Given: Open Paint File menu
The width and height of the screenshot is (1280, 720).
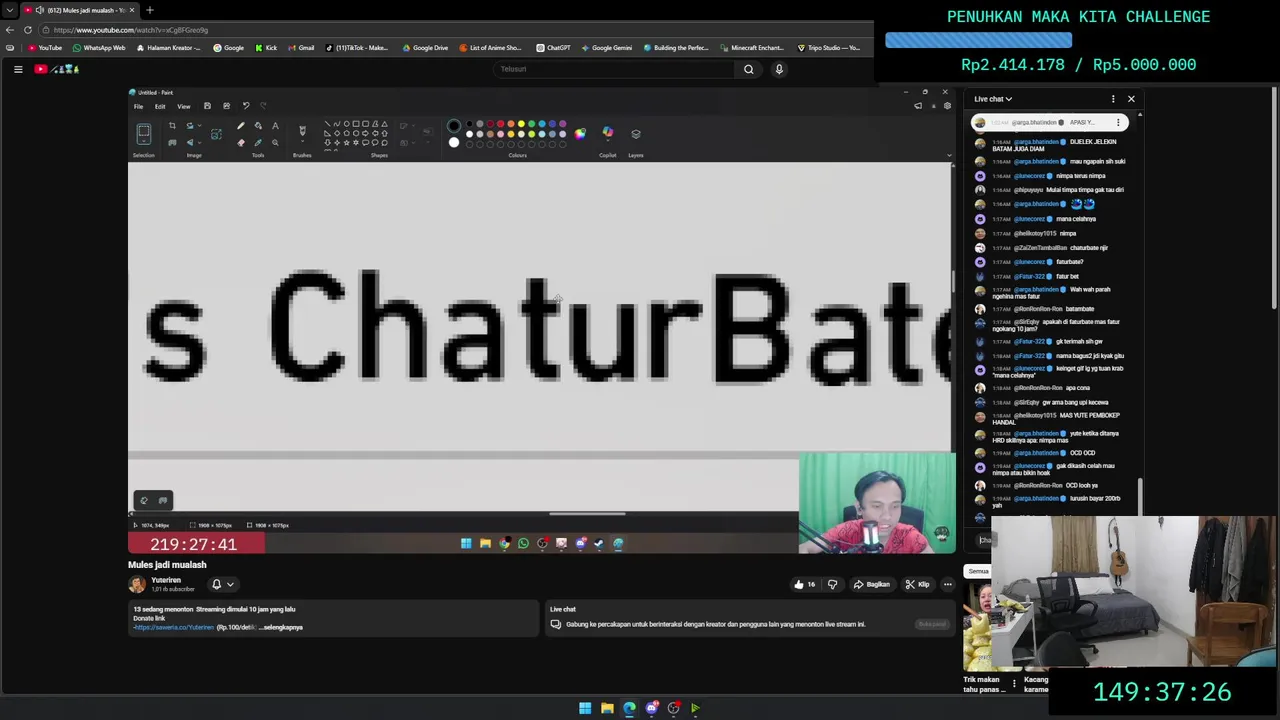Looking at the screenshot, I should [x=139, y=106].
